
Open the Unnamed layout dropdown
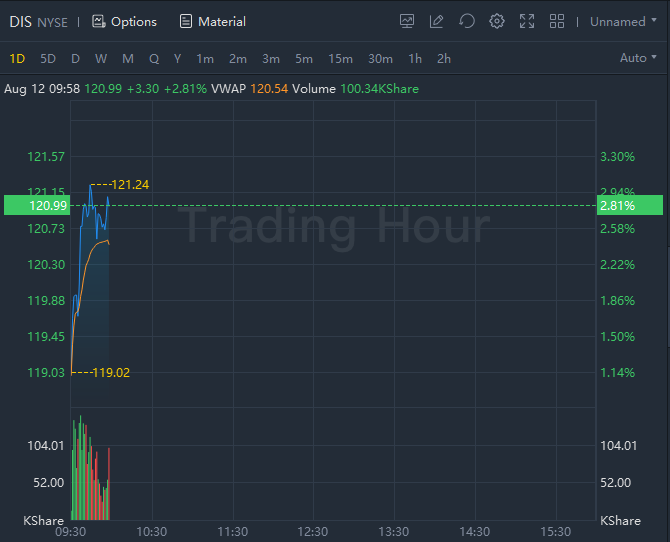pyautogui.click(x=624, y=21)
